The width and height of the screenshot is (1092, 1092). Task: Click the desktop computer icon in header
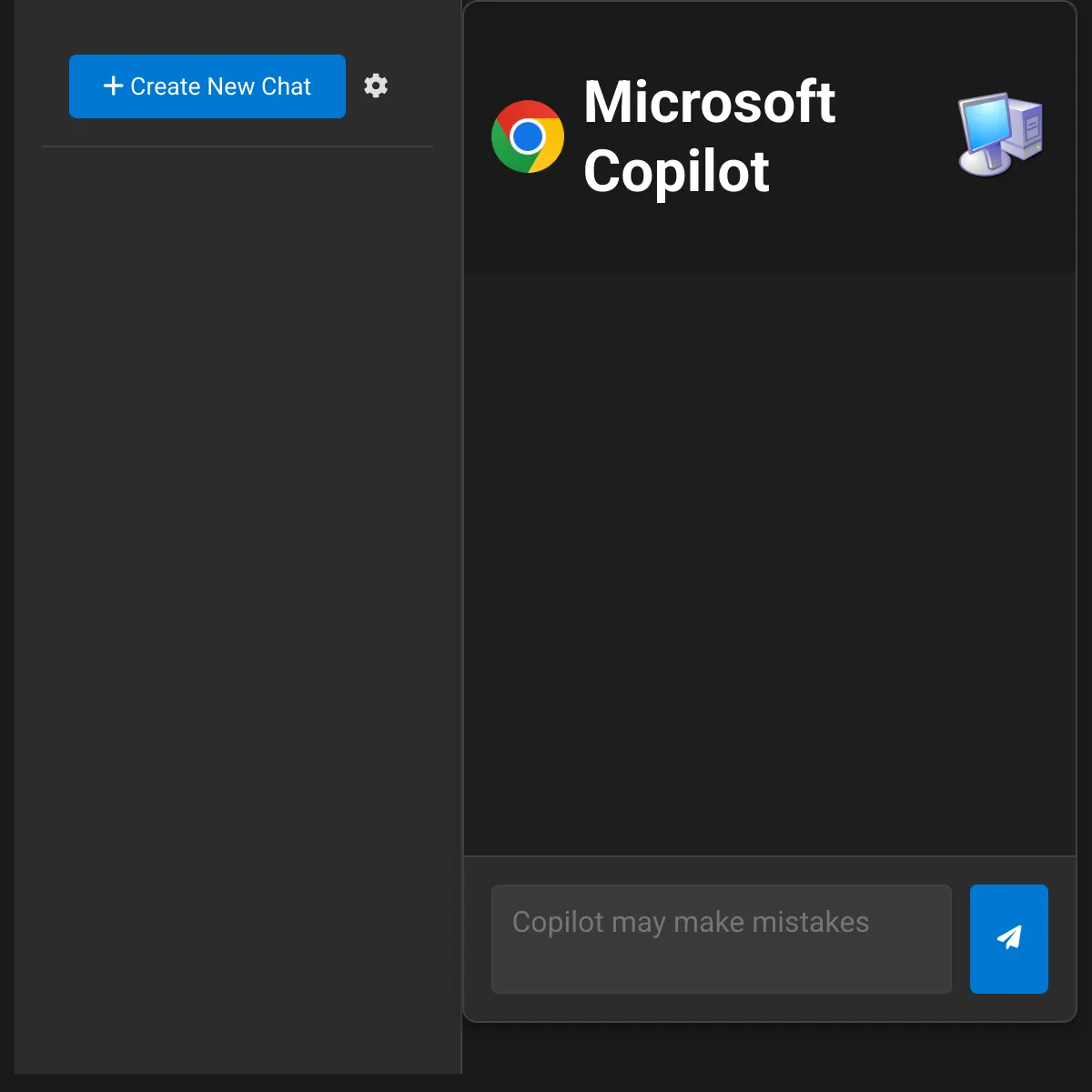pos(1001,135)
